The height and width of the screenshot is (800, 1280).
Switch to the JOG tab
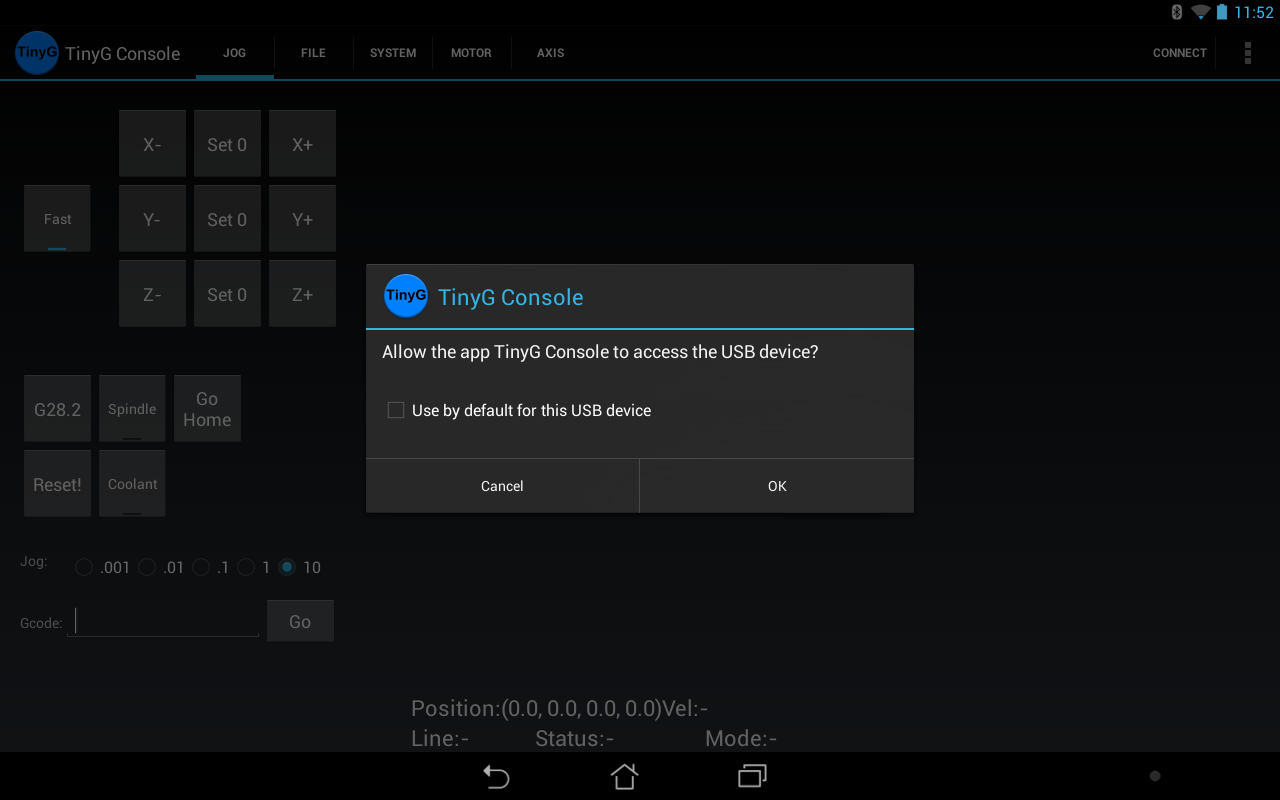tap(235, 53)
